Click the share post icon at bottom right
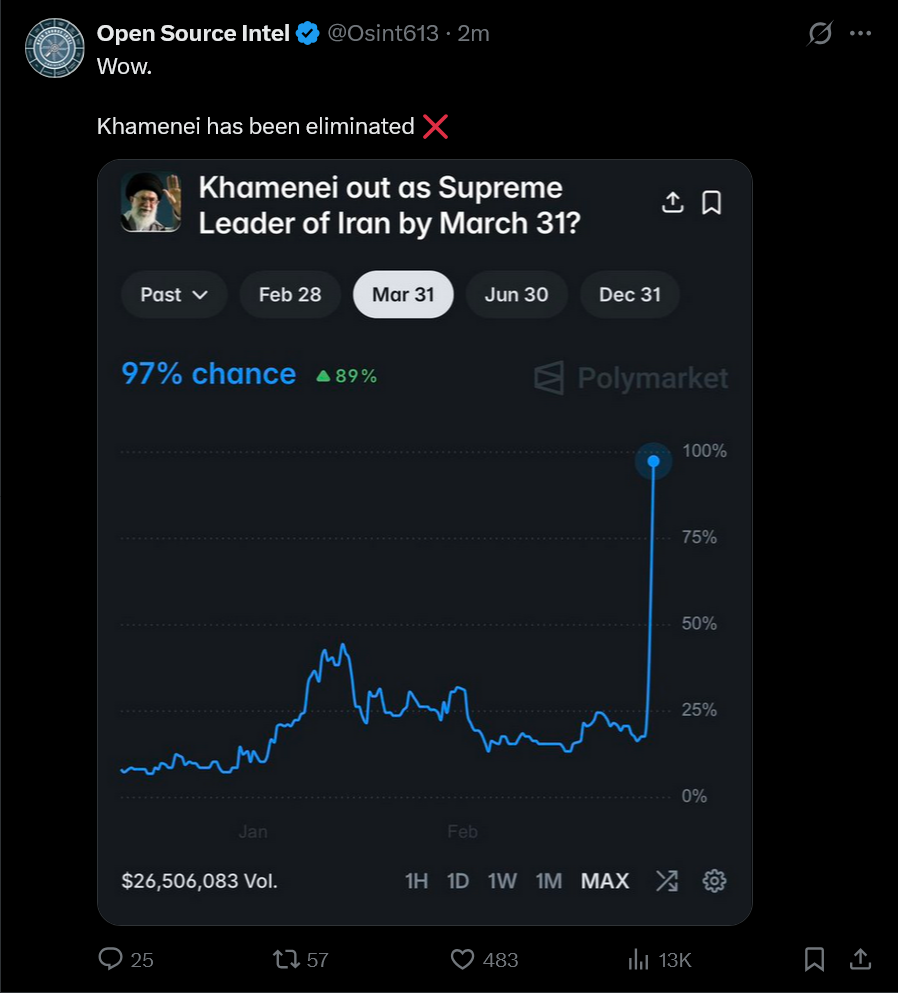898x993 pixels. click(858, 959)
